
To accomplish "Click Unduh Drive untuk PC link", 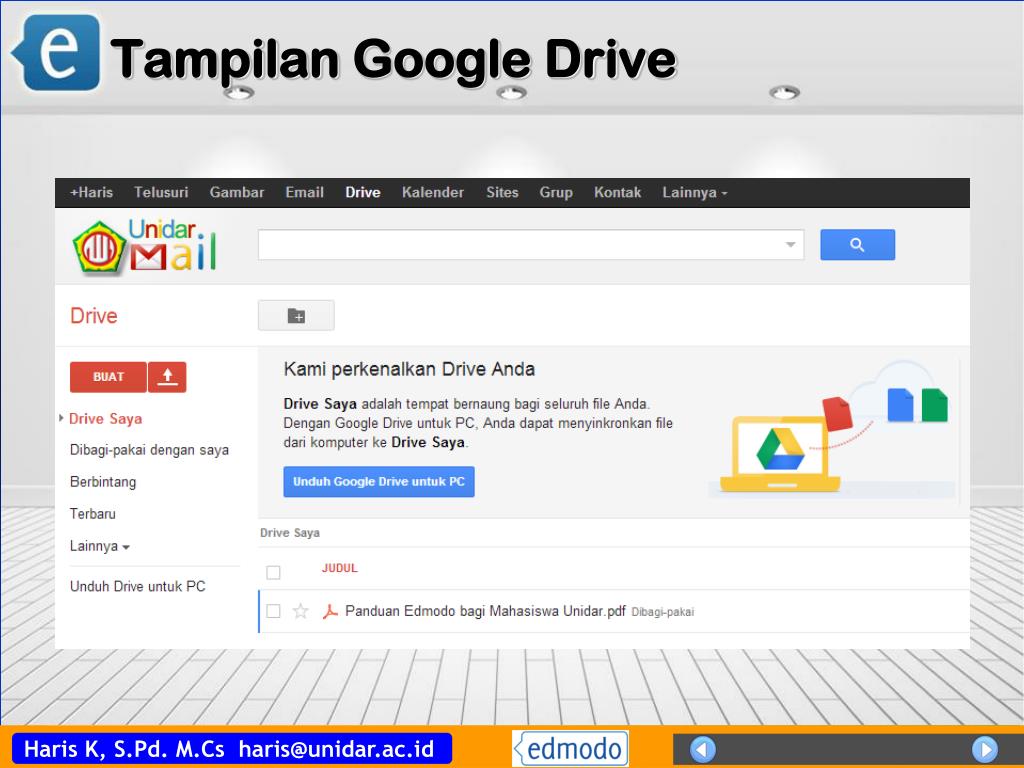I will click(x=138, y=586).
